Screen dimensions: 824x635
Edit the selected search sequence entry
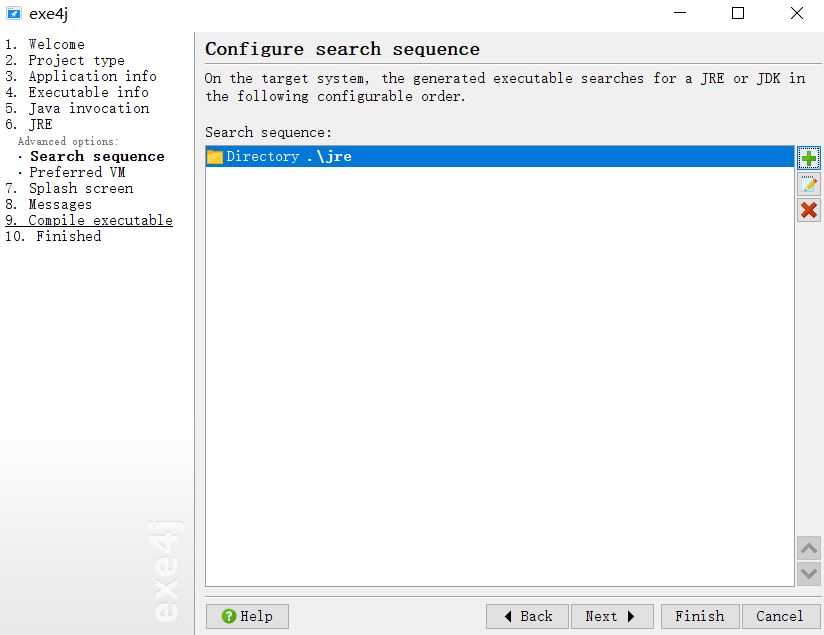tap(809, 184)
